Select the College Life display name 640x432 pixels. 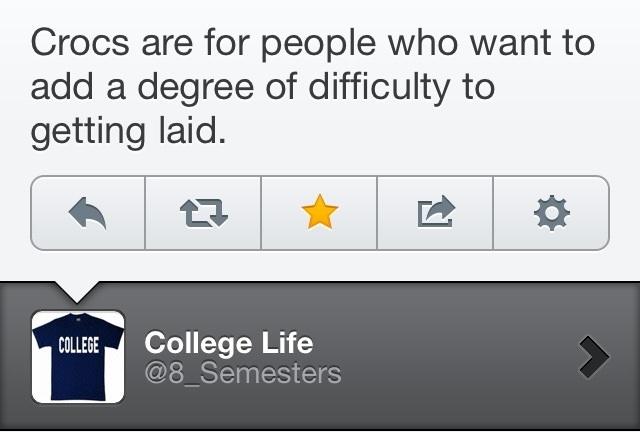pos(229,343)
